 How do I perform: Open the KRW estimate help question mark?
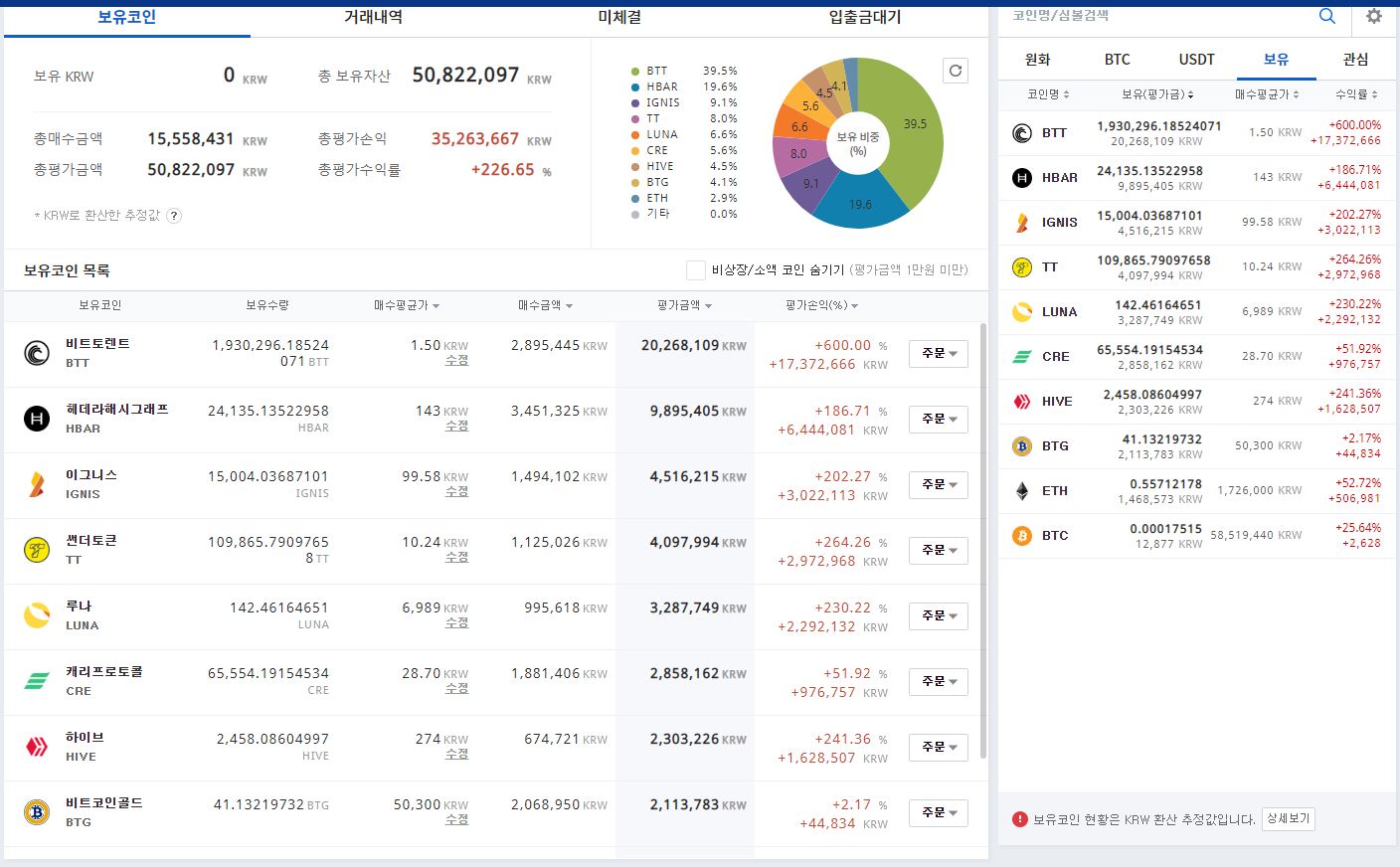tap(174, 216)
